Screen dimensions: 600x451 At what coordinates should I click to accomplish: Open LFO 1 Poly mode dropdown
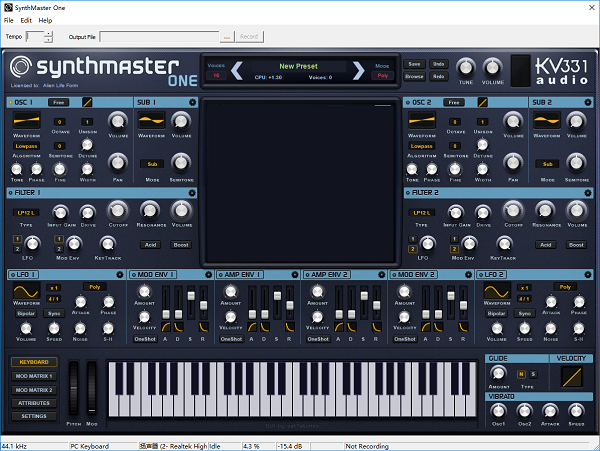[x=95, y=287]
